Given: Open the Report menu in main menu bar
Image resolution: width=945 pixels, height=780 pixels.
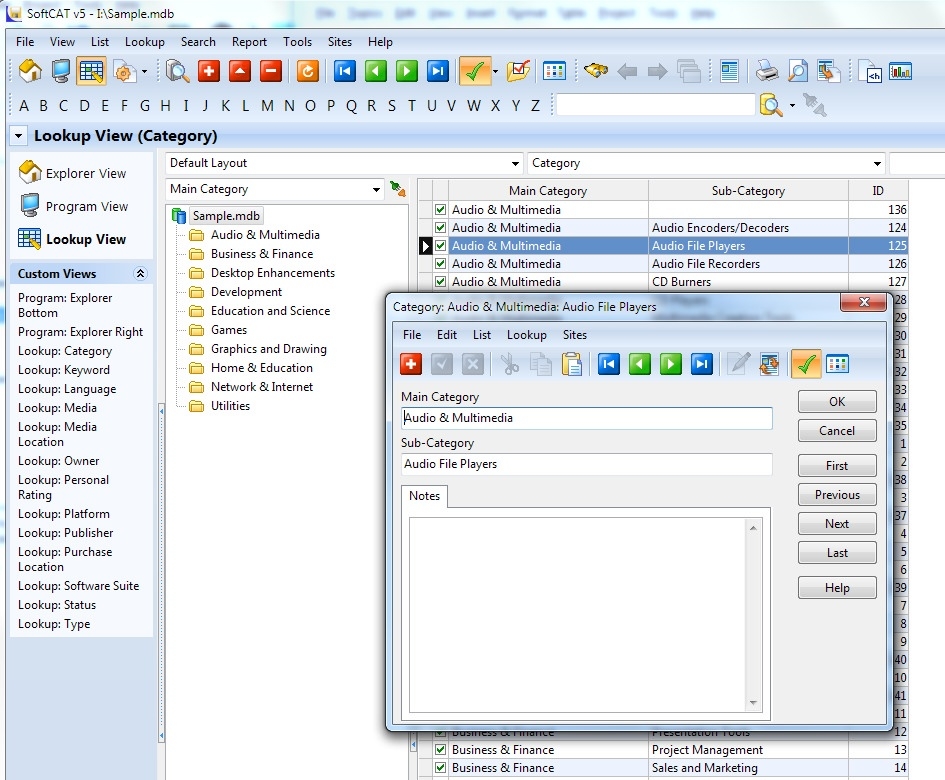Looking at the screenshot, I should point(249,42).
